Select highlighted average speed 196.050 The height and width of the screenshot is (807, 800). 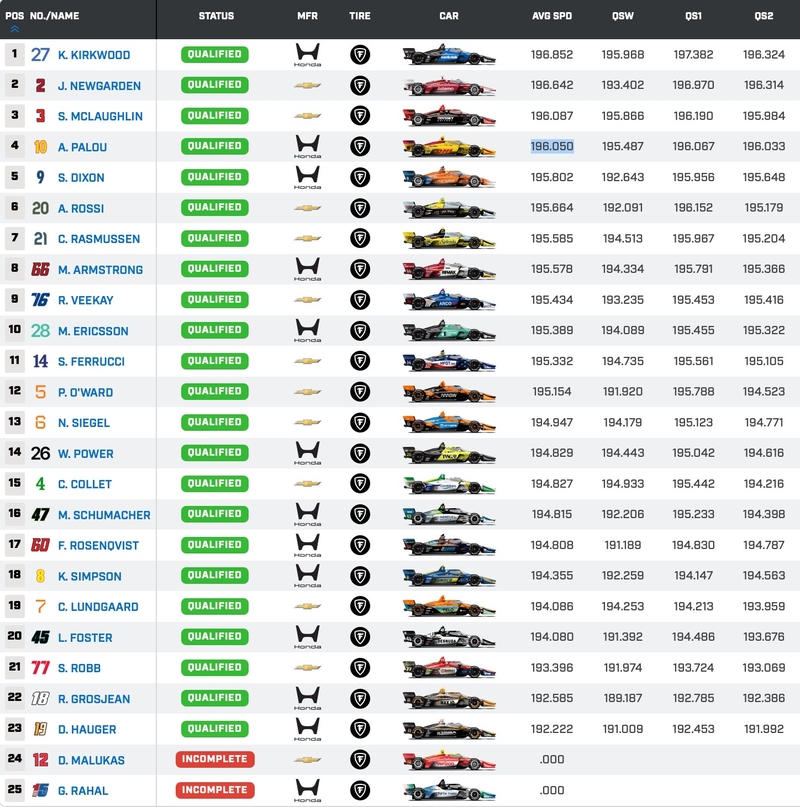point(552,147)
